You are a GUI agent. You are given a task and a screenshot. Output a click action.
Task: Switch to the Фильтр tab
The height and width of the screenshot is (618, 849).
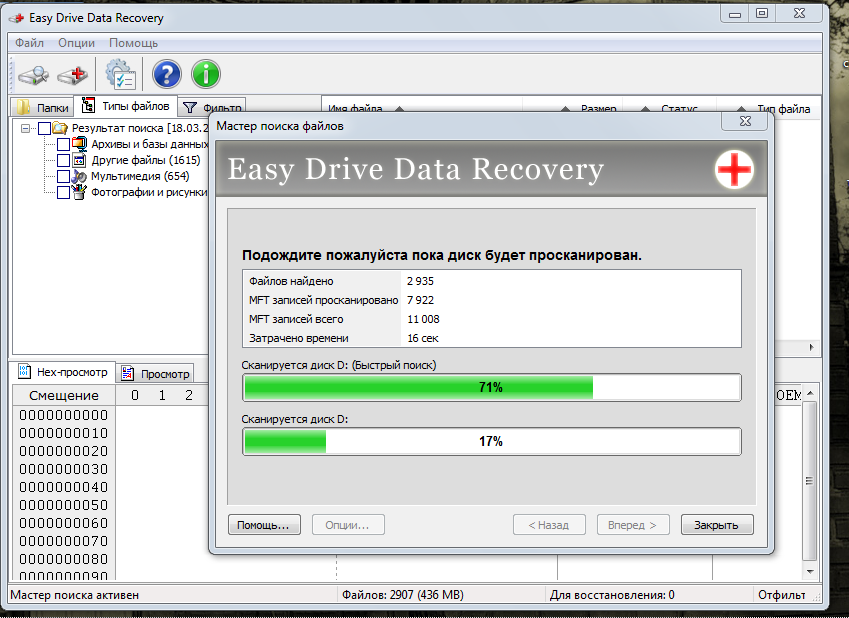pos(212,107)
